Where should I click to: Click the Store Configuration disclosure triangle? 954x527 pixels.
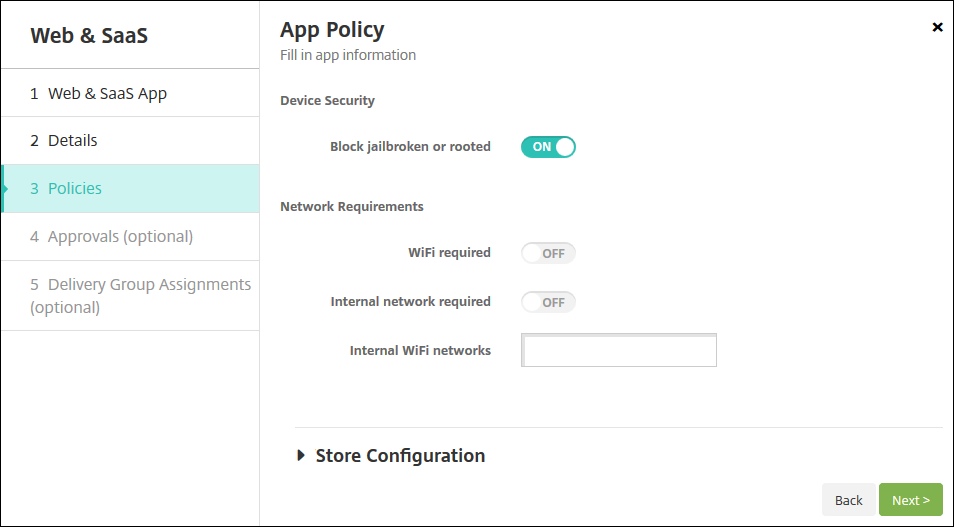point(302,456)
